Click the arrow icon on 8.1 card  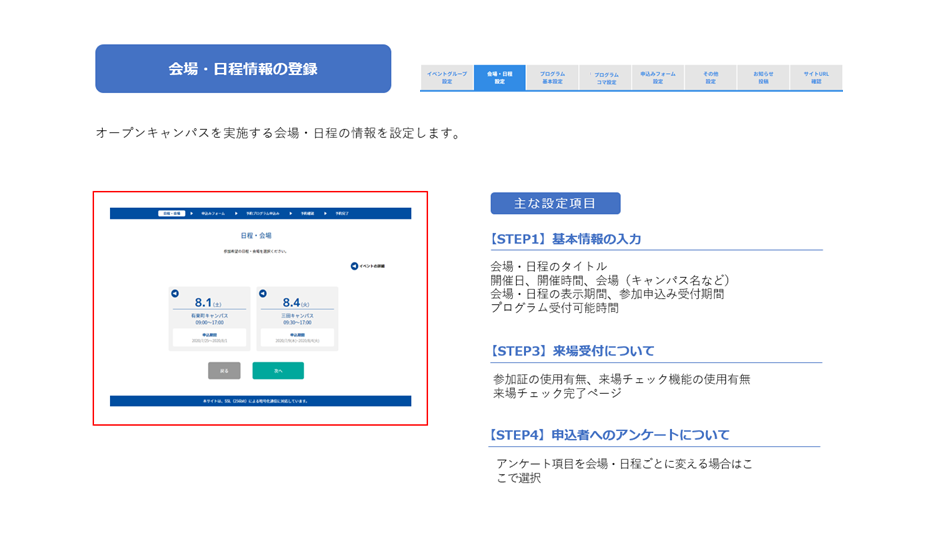[x=175, y=294]
